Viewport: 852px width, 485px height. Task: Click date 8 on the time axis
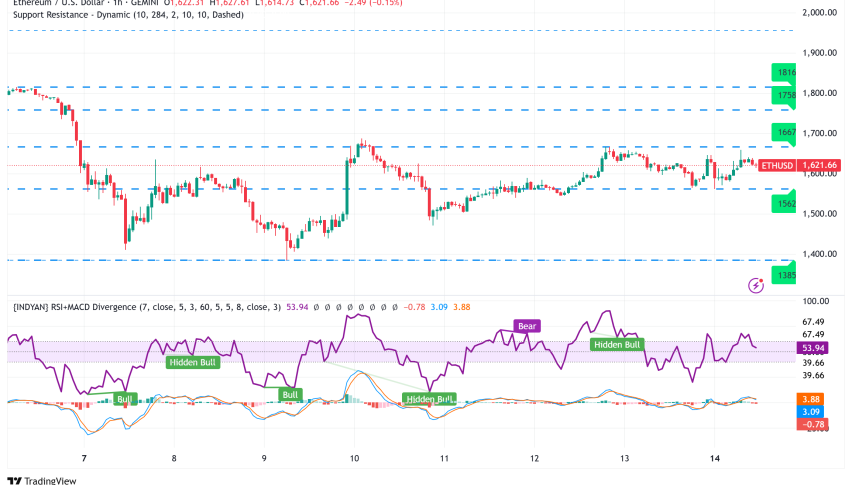click(x=174, y=458)
